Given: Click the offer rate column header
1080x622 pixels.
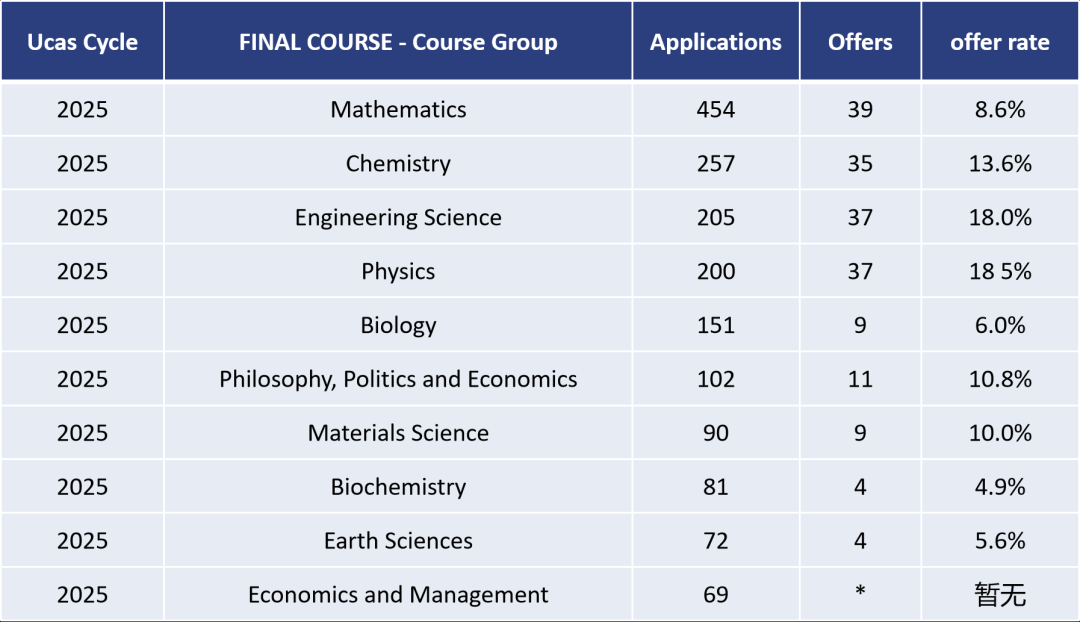Looking at the screenshot, I should coord(1000,42).
